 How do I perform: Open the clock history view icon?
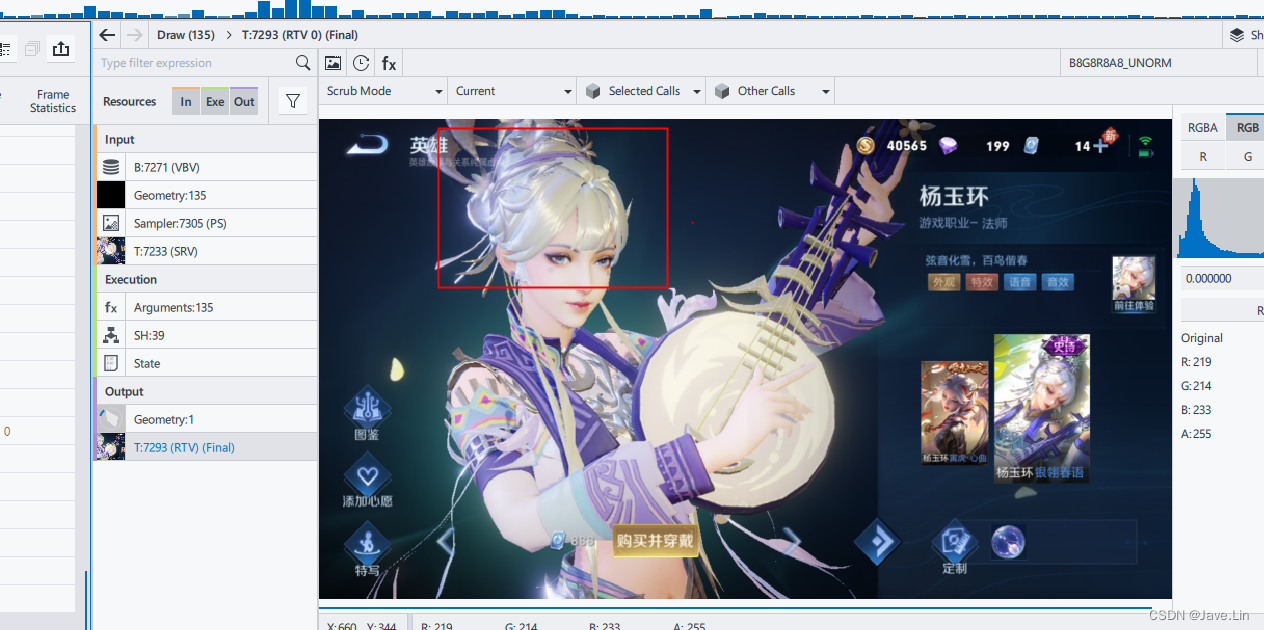click(x=361, y=63)
